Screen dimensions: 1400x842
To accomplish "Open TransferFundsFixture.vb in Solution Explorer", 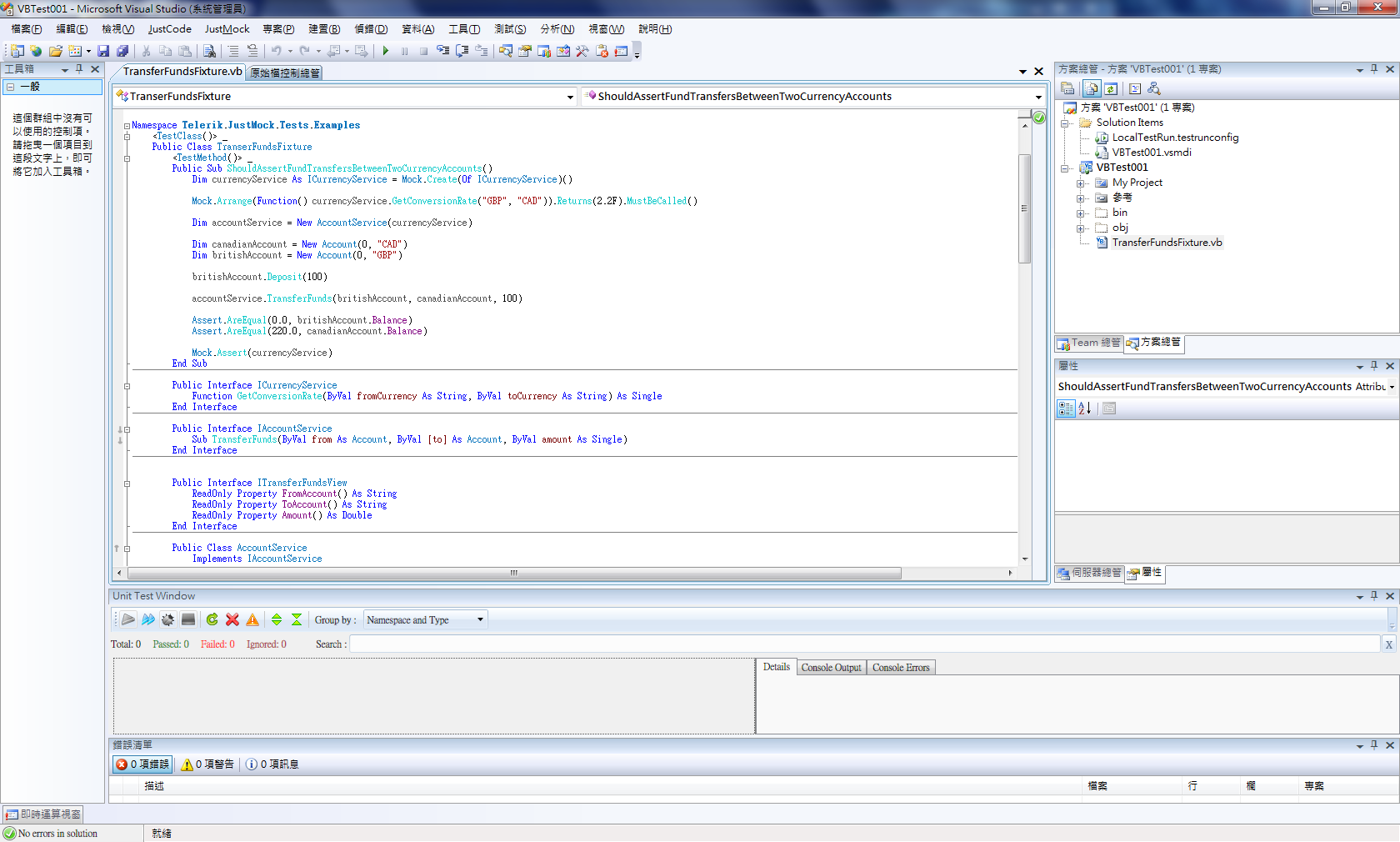I will (1167, 243).
